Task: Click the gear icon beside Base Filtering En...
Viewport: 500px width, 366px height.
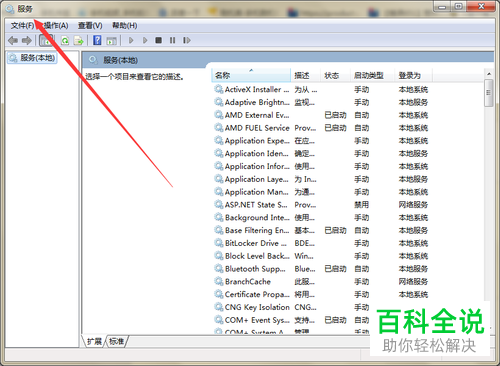Action: tap(219, 230)
